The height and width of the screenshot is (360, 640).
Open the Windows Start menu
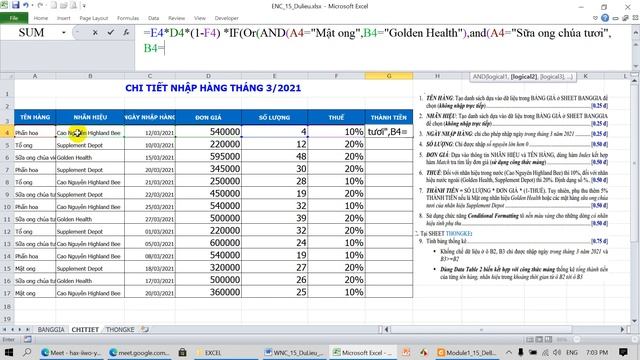point(9,352)
